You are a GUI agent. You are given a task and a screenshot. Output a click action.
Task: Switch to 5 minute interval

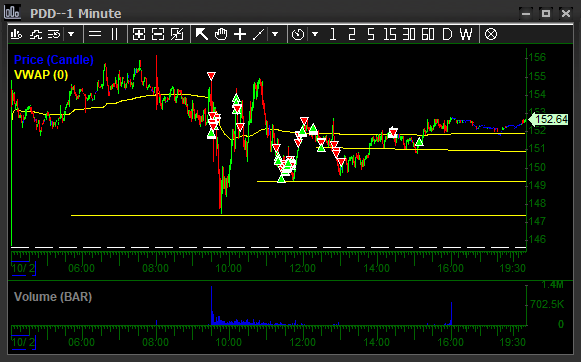pos(371,34)
